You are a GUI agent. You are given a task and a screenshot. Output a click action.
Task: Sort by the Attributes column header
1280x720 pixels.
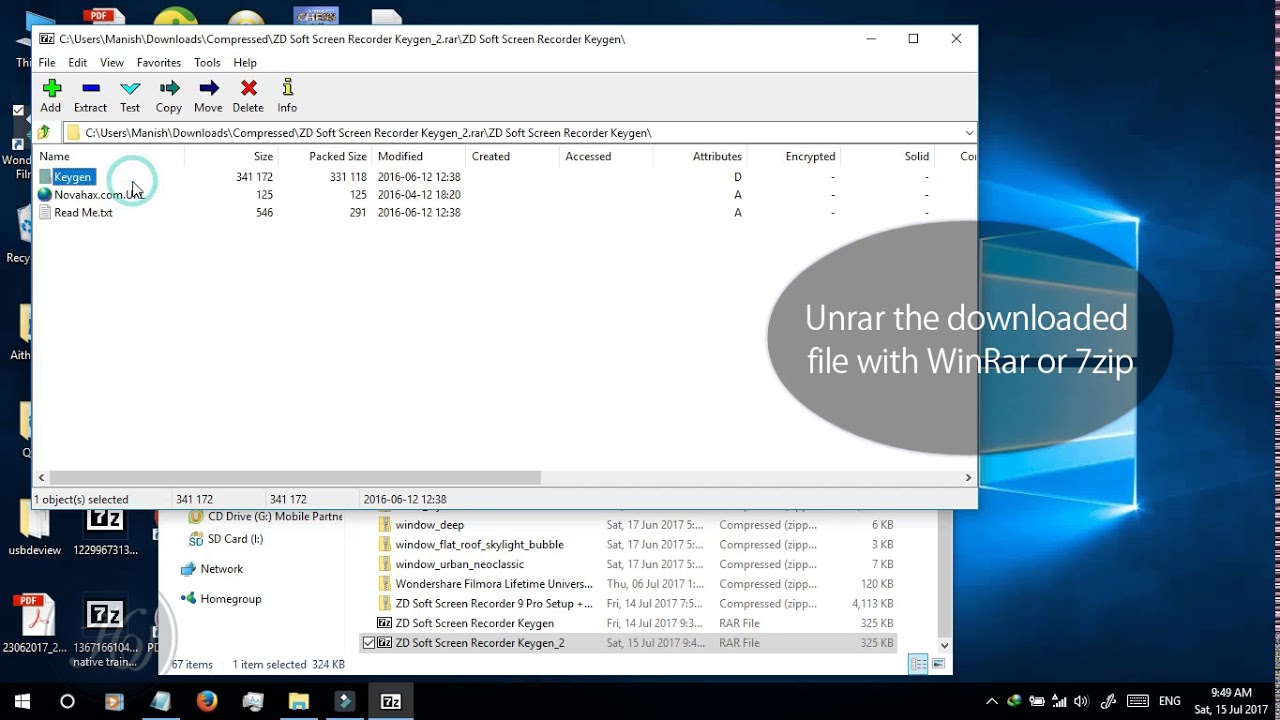(x=700, y=156)
